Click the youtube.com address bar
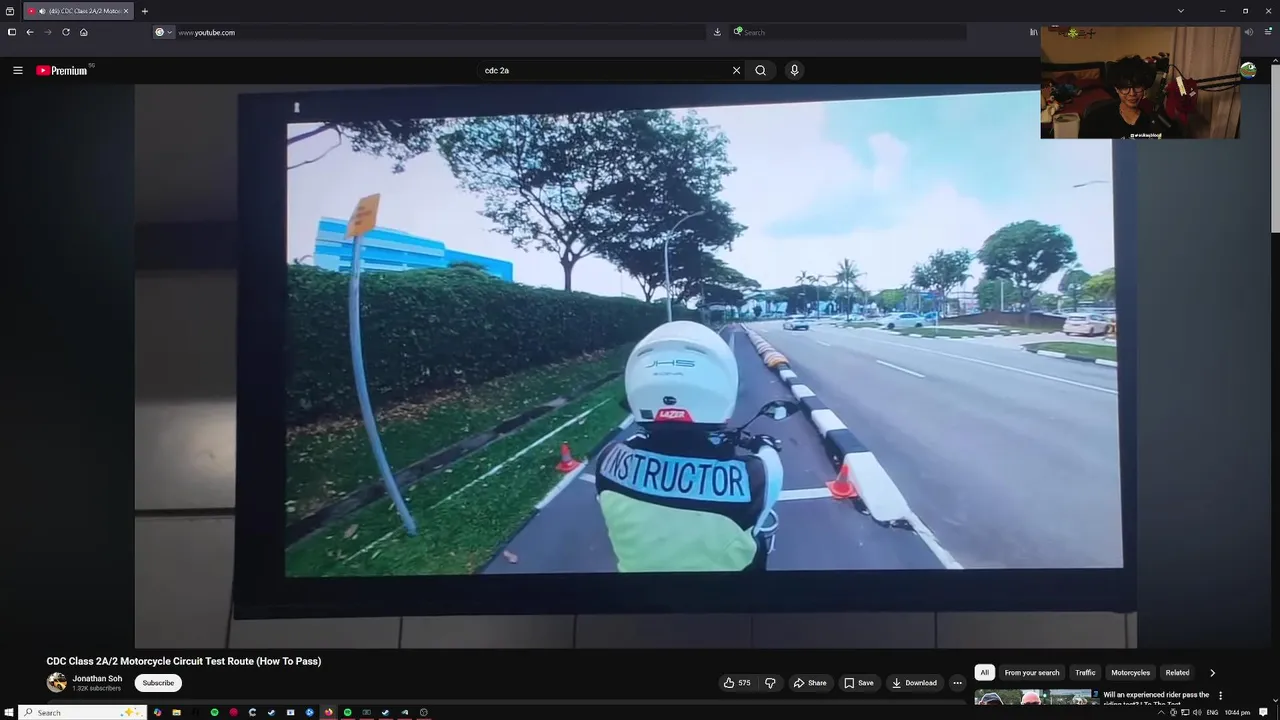The width and height of the screenshot is (1280, 720). pyautogui.click(x=430, y=32)
